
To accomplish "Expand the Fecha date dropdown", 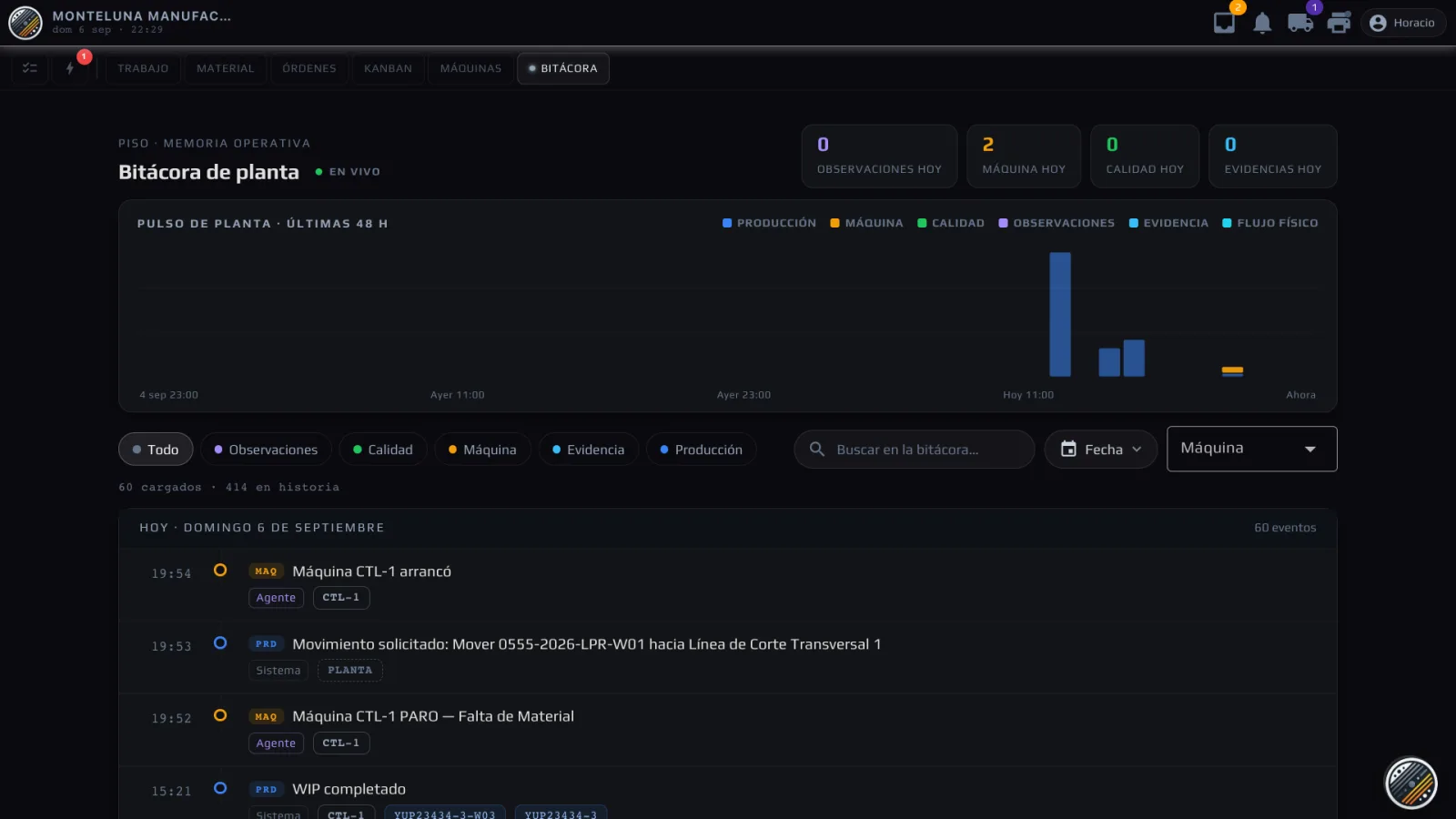I will coord(1101,450).
